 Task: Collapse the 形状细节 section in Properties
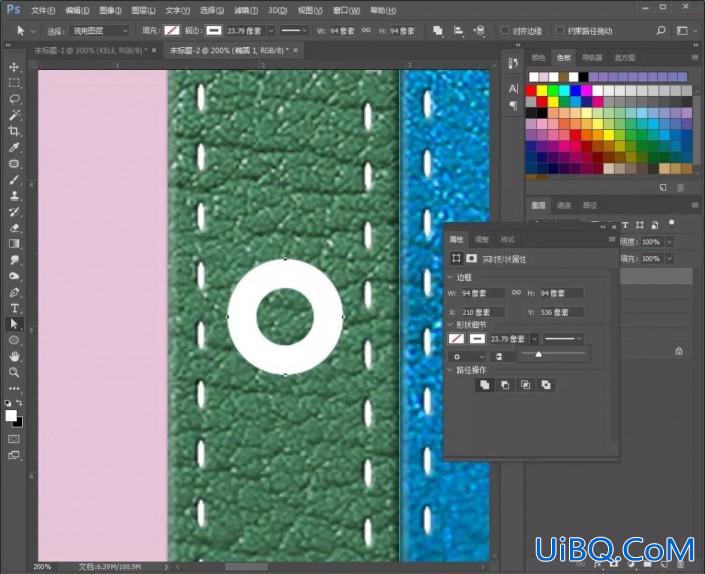coord(451,324)
